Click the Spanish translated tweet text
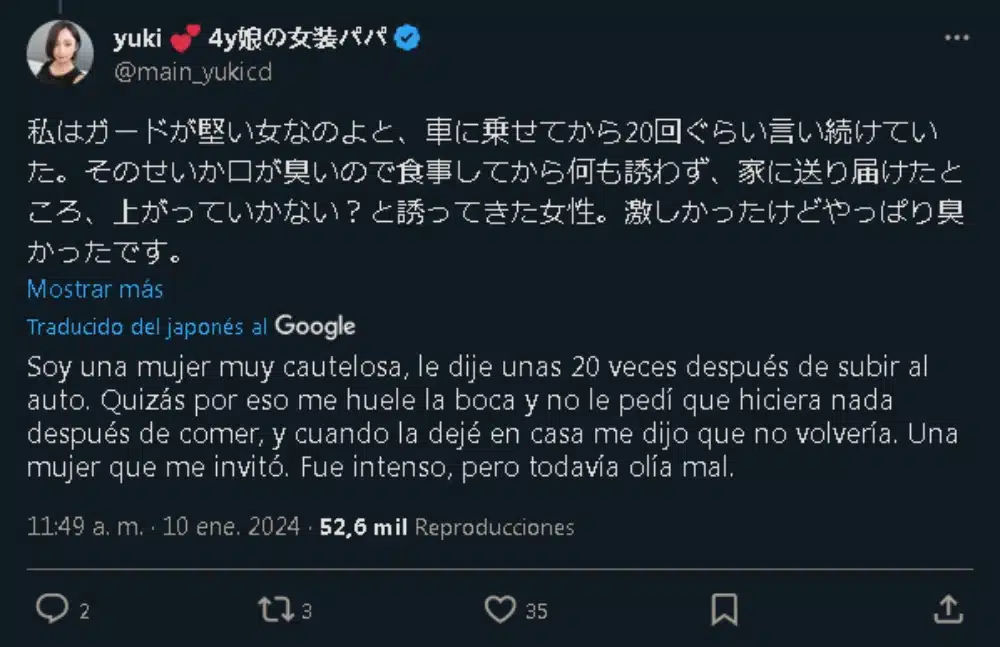1000x647 pixels. [480, 417]
